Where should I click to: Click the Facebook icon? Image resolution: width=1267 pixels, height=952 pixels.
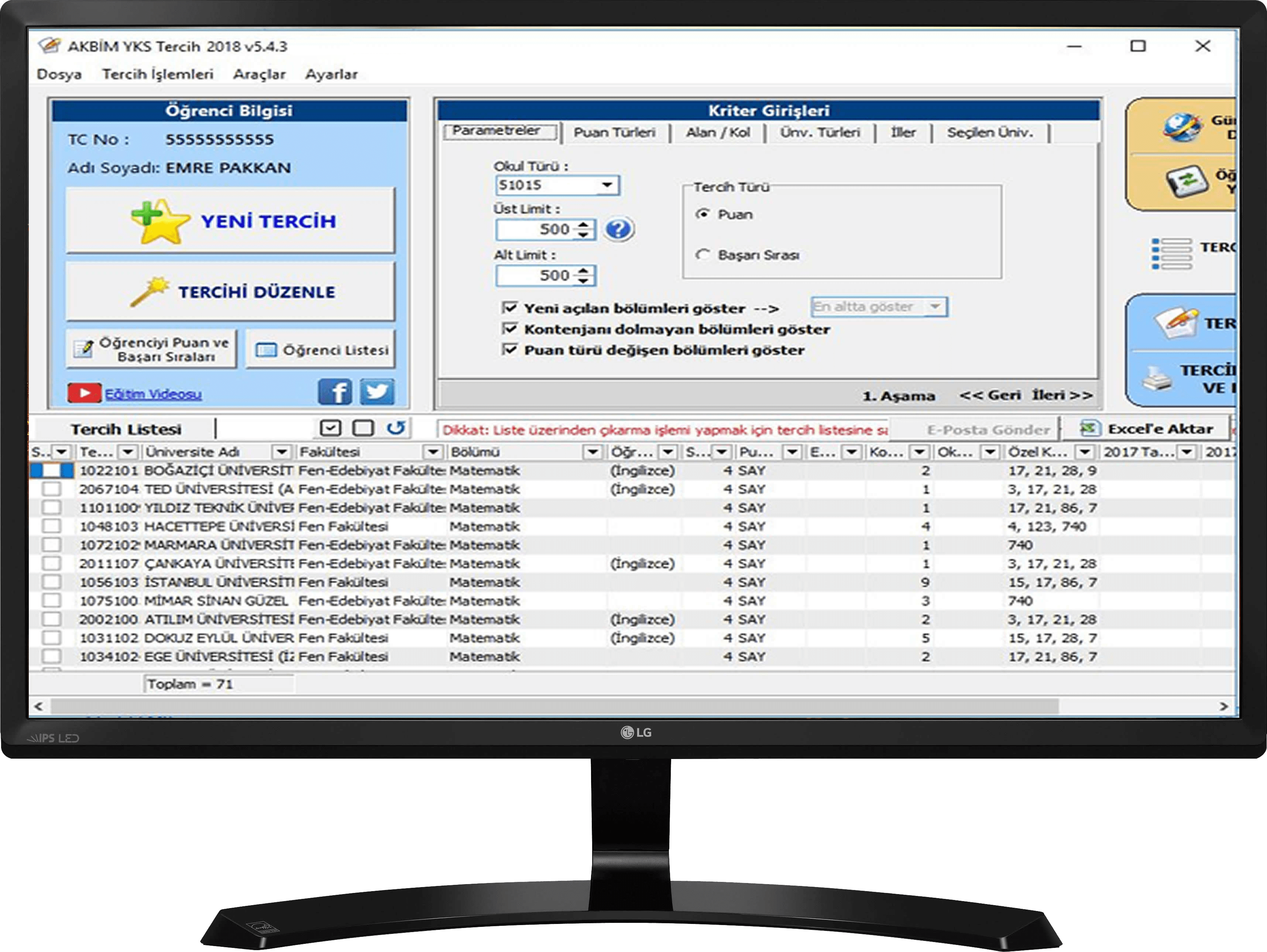pyautogui.click(x=335, y=392)
